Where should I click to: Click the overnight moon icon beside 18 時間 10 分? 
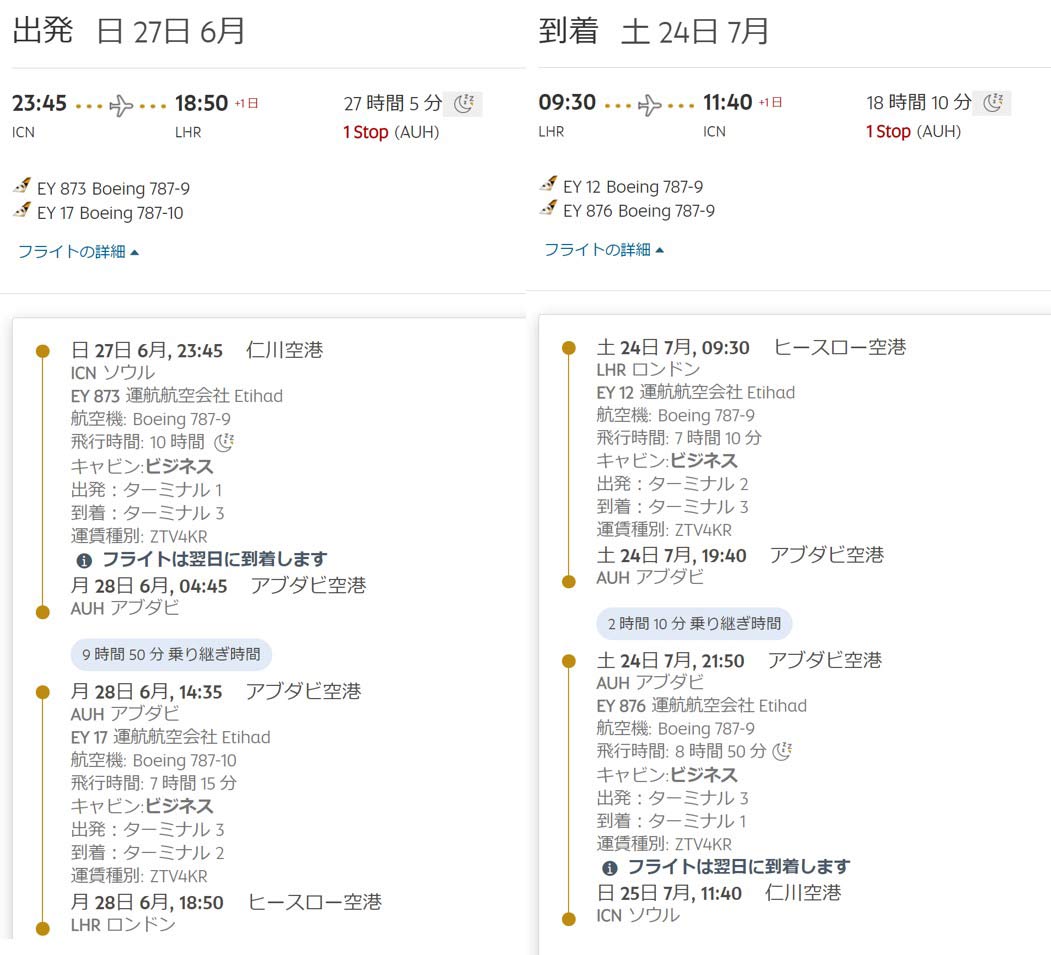coord(993,102)
